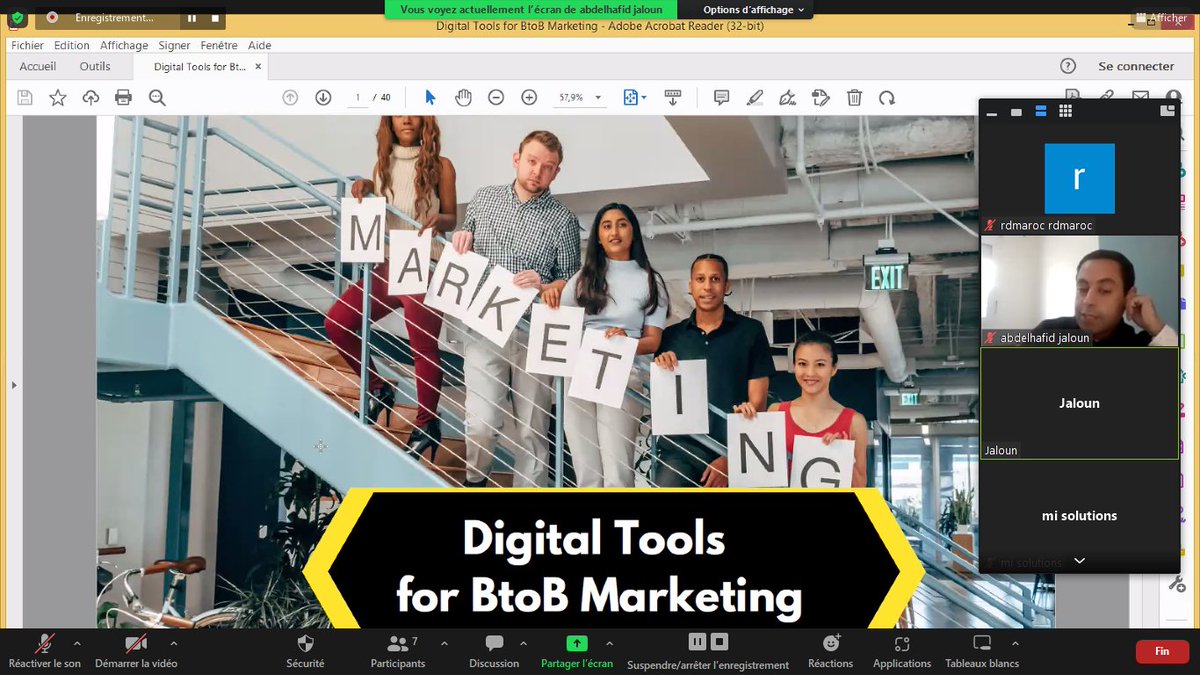Go to previous page arrow
The height and width of the screenshot is (675, 1200).
[x=290, y=97]
